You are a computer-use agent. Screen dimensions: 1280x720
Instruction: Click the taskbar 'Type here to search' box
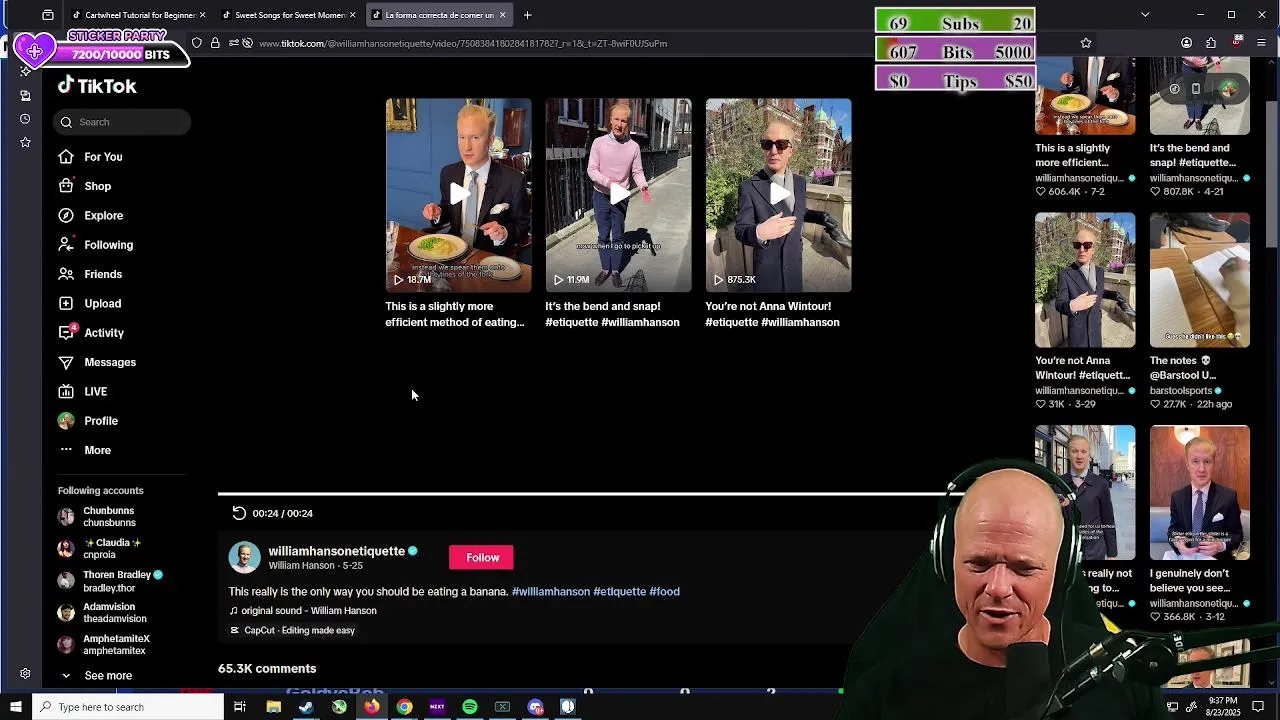click(x=128, y=707)
